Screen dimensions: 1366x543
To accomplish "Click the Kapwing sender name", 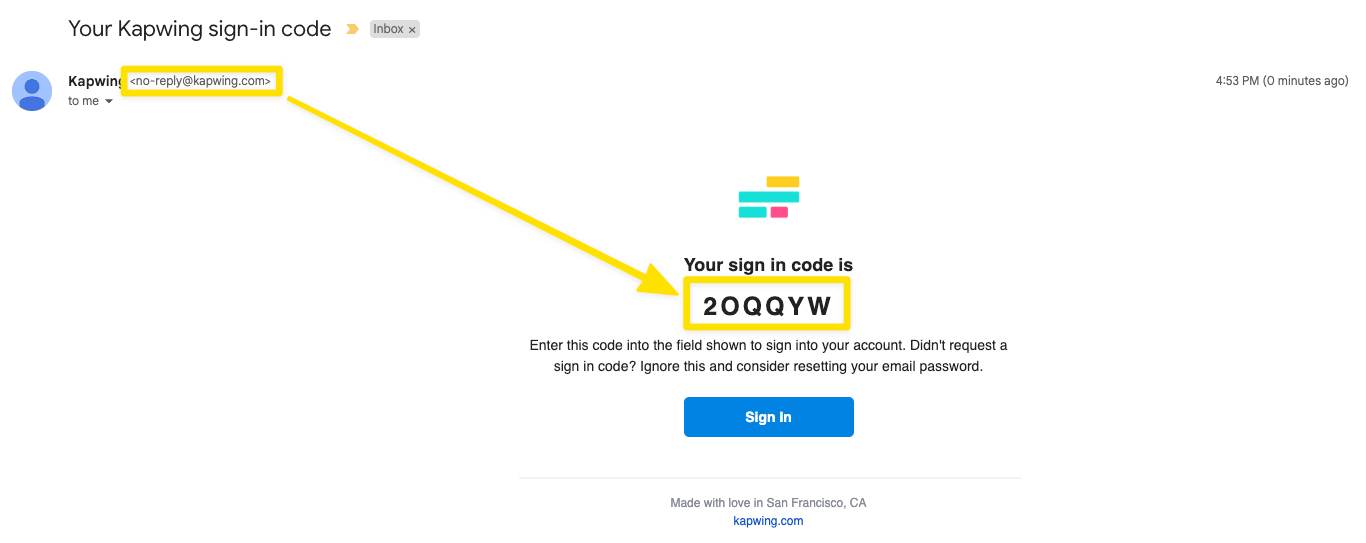I will 93,81.
